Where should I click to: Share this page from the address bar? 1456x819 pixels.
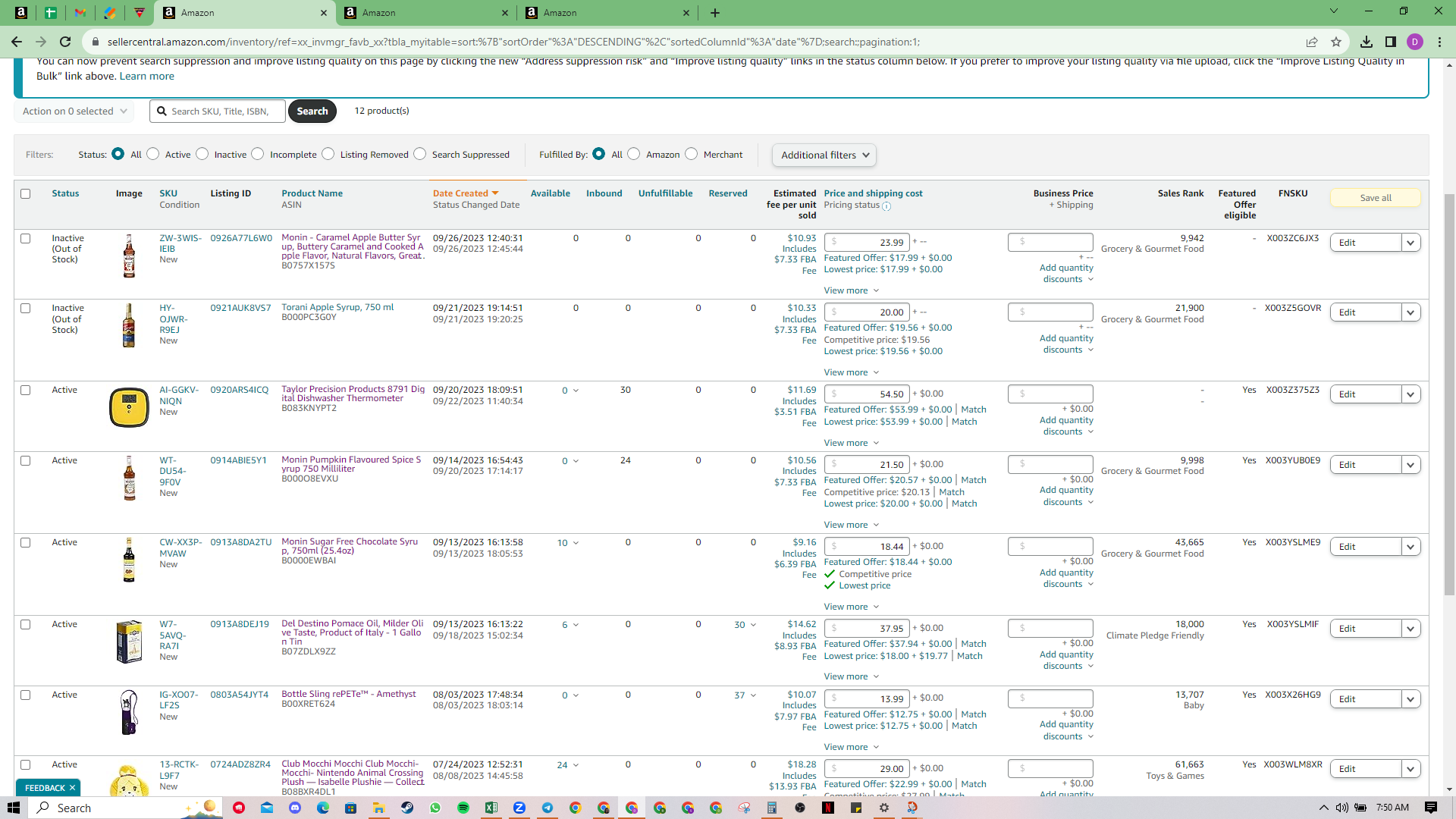[x=1312, y=42]
